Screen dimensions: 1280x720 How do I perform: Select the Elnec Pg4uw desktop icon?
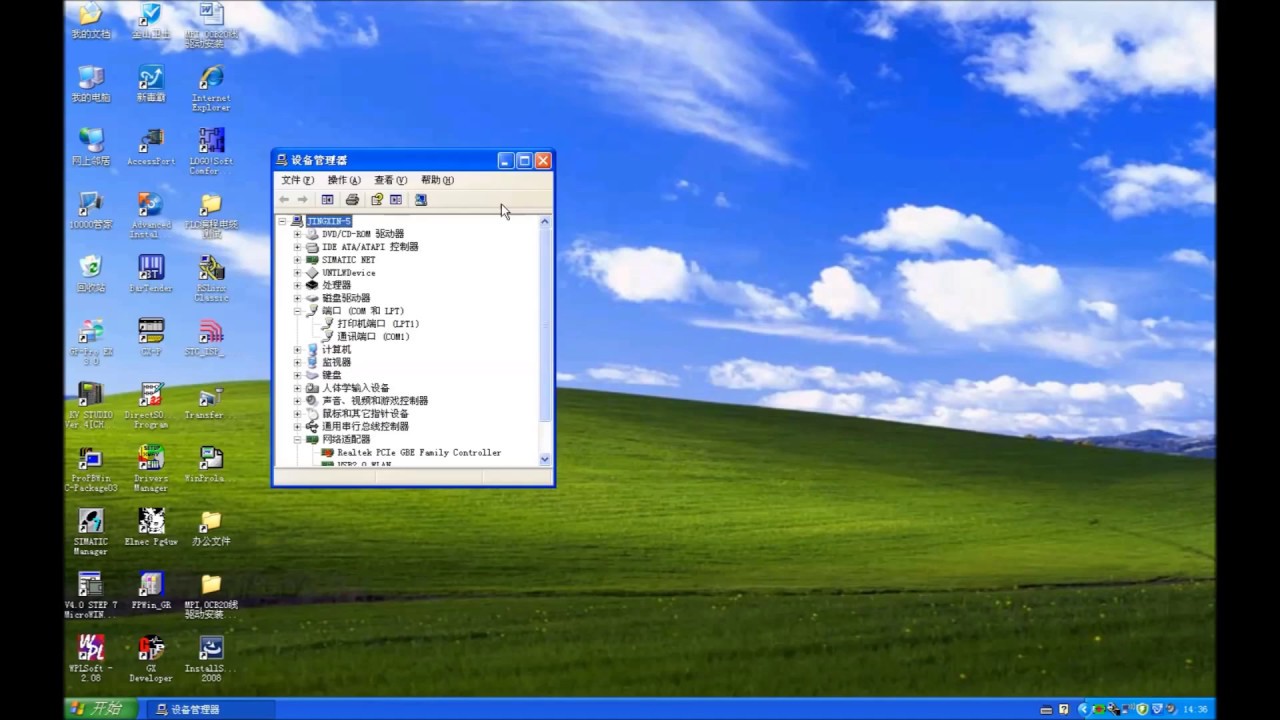[x=151, y=528]
